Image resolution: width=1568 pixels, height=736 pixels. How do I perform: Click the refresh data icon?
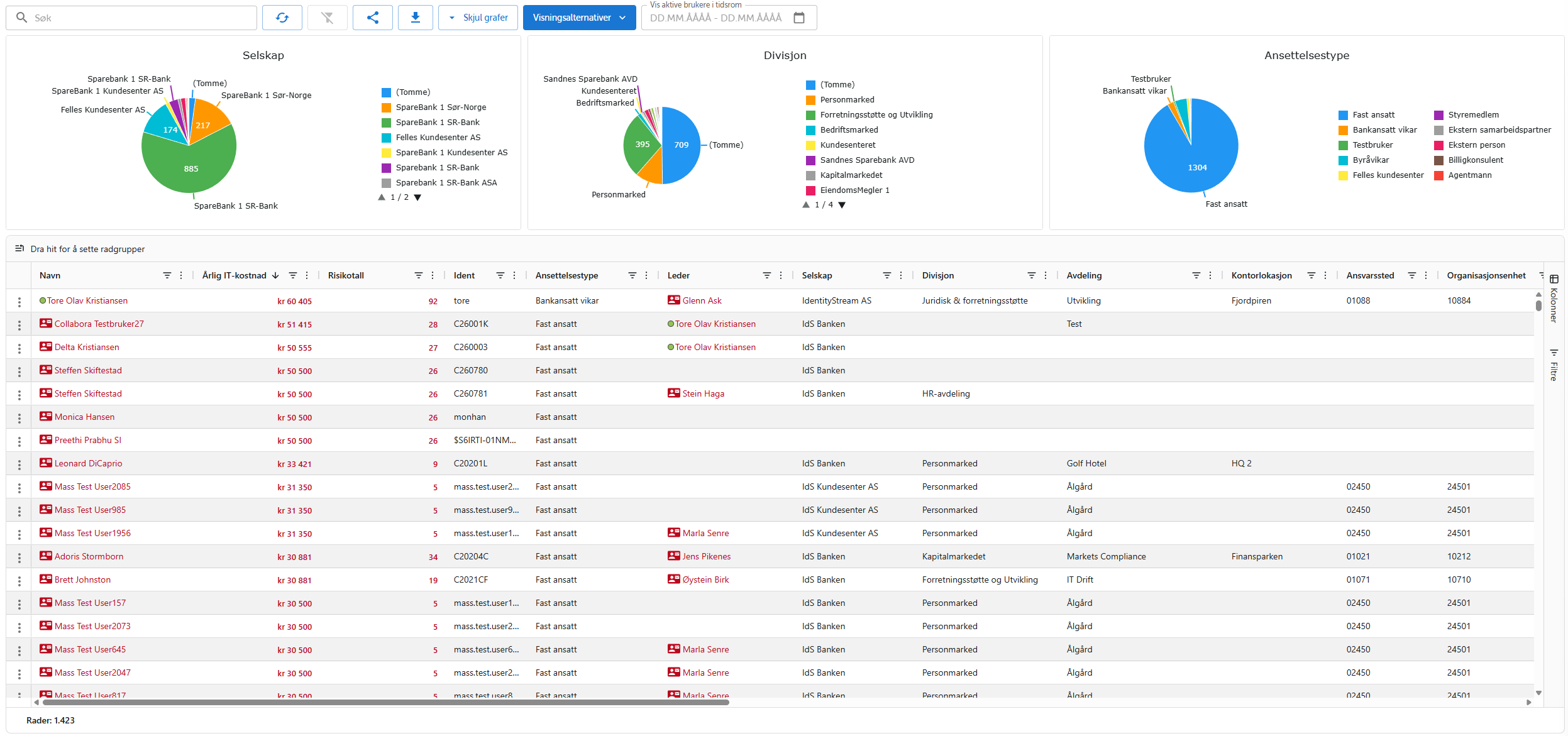point(282,17)
